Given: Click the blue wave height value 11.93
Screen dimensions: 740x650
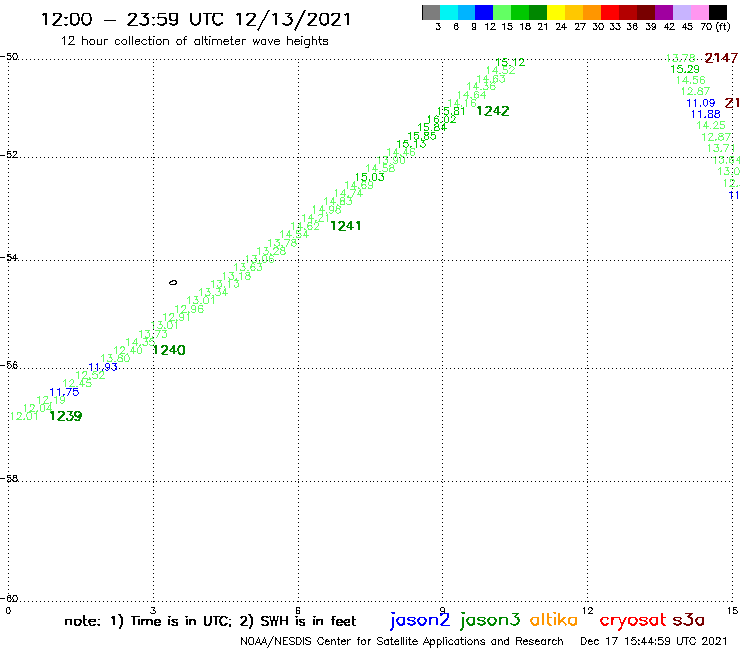Looking at the screenshot, I should click(x=103, y=367).
